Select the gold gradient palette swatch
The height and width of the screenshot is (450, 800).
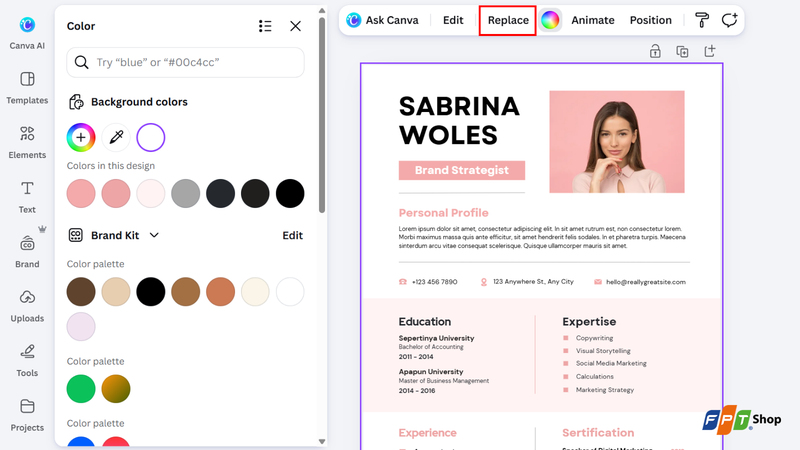coord(116,389)
